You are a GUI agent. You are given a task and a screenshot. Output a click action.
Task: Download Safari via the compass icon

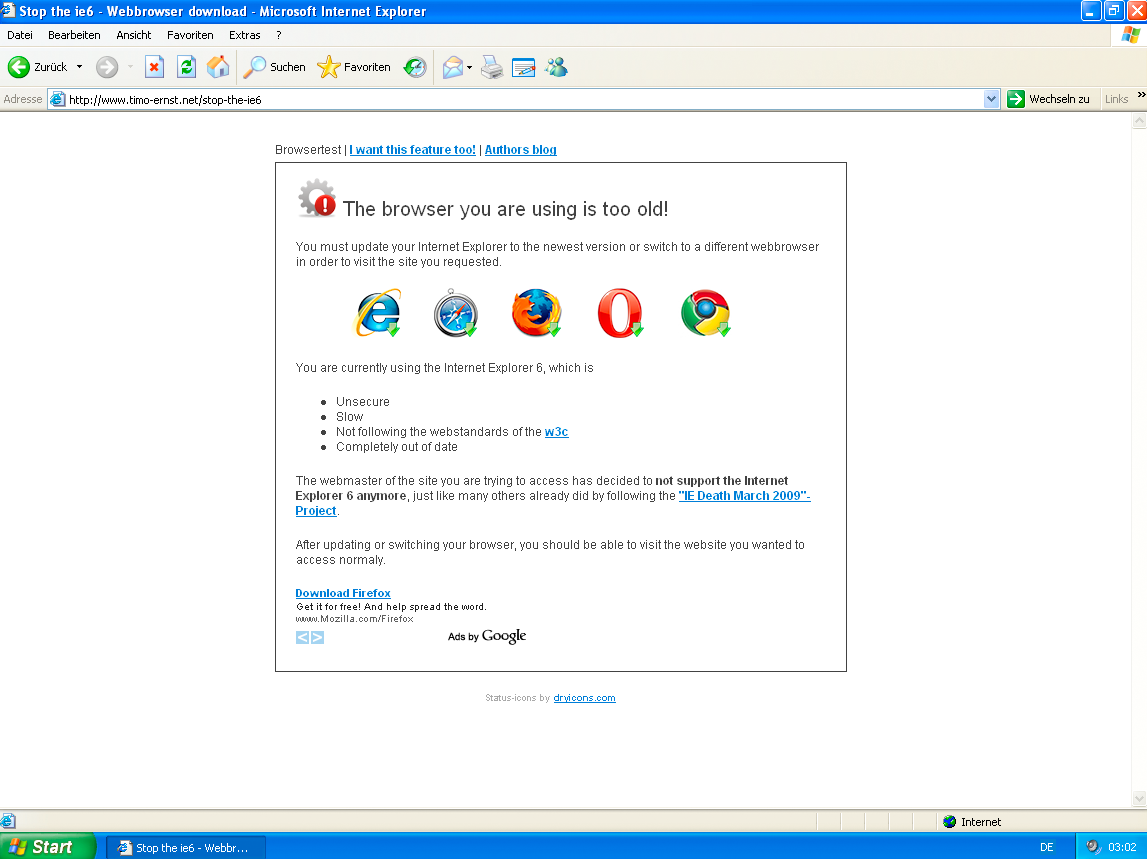(456, 313)
